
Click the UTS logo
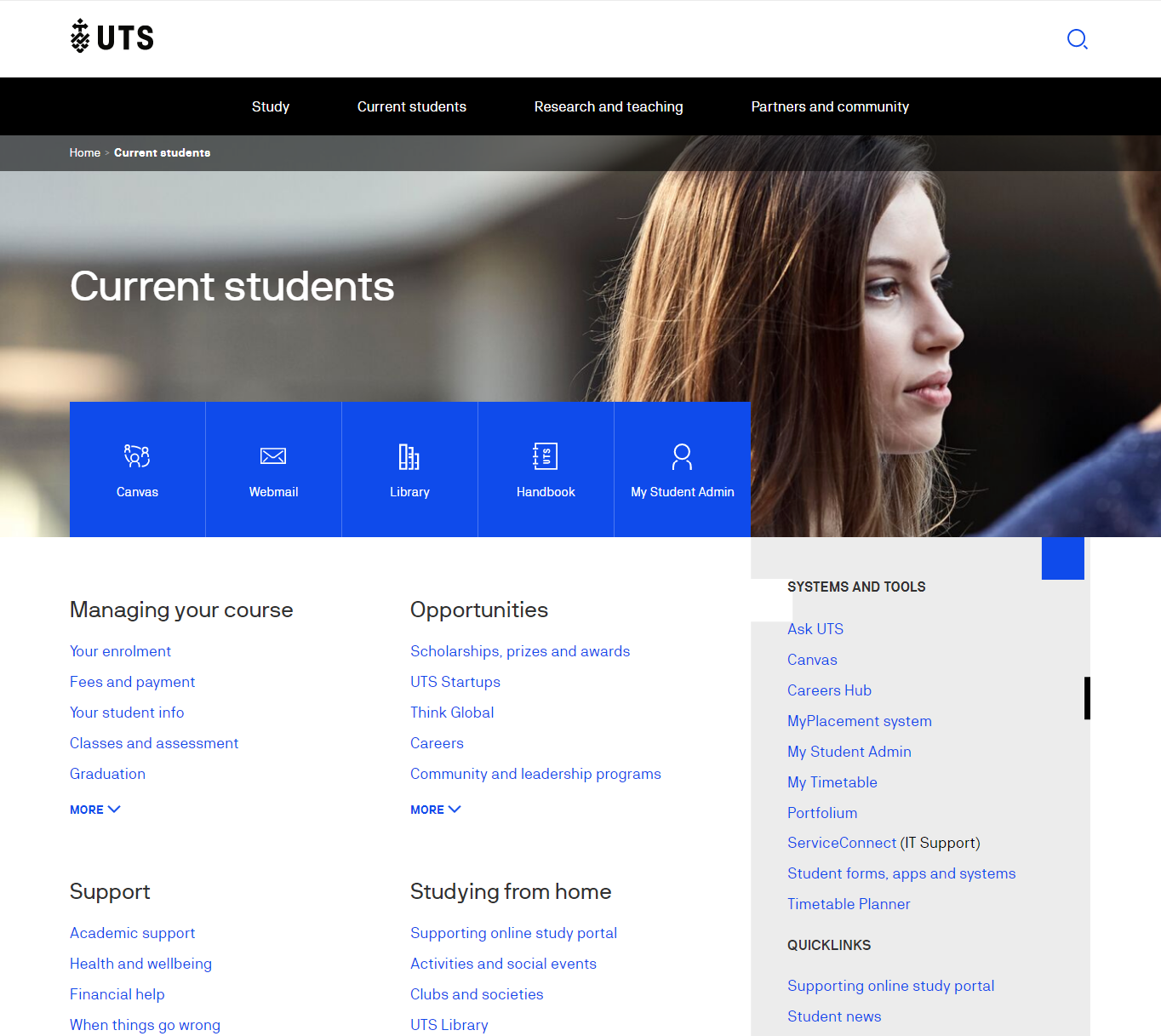[x=112, y=37]
